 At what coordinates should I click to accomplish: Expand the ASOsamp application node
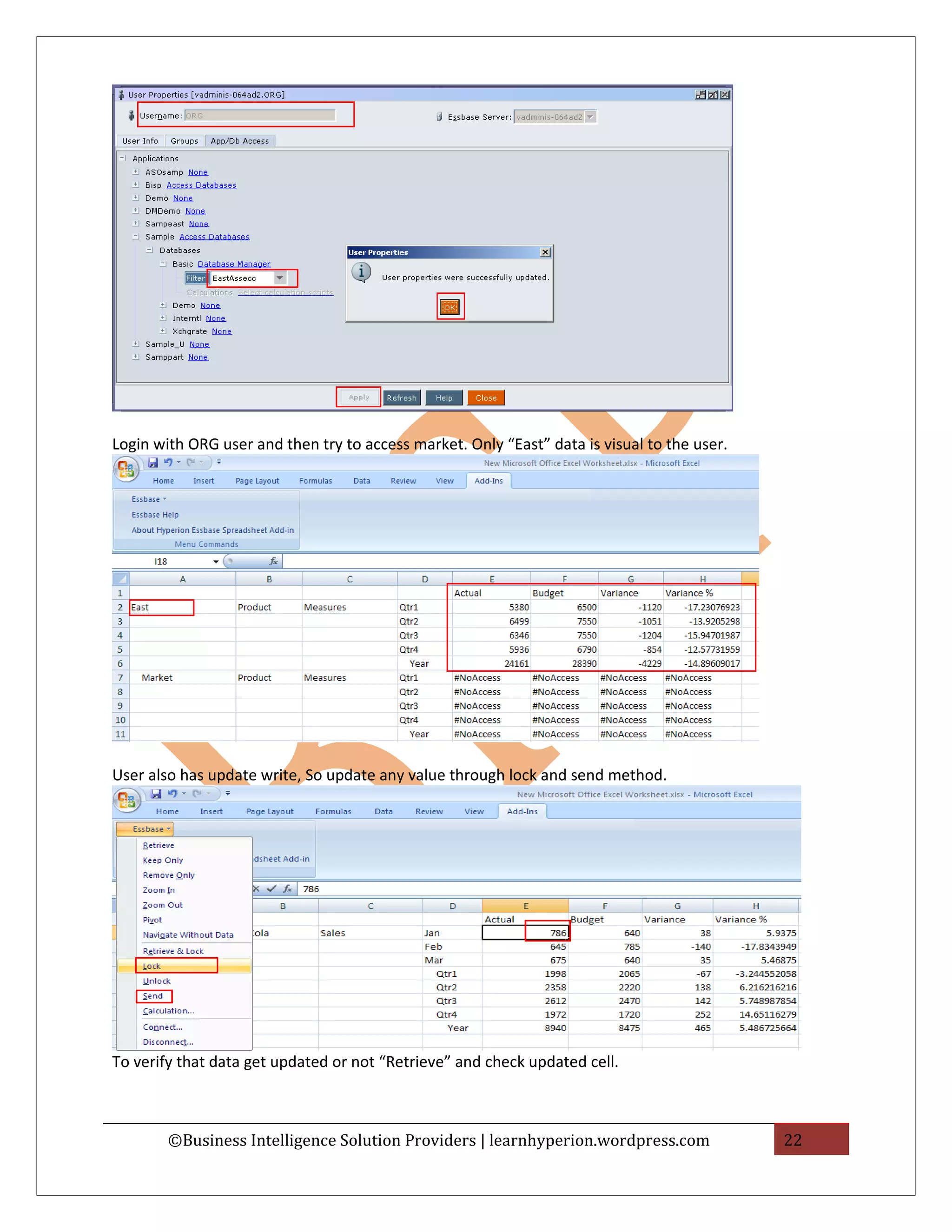pyautogui.click(x=135, y=172)
